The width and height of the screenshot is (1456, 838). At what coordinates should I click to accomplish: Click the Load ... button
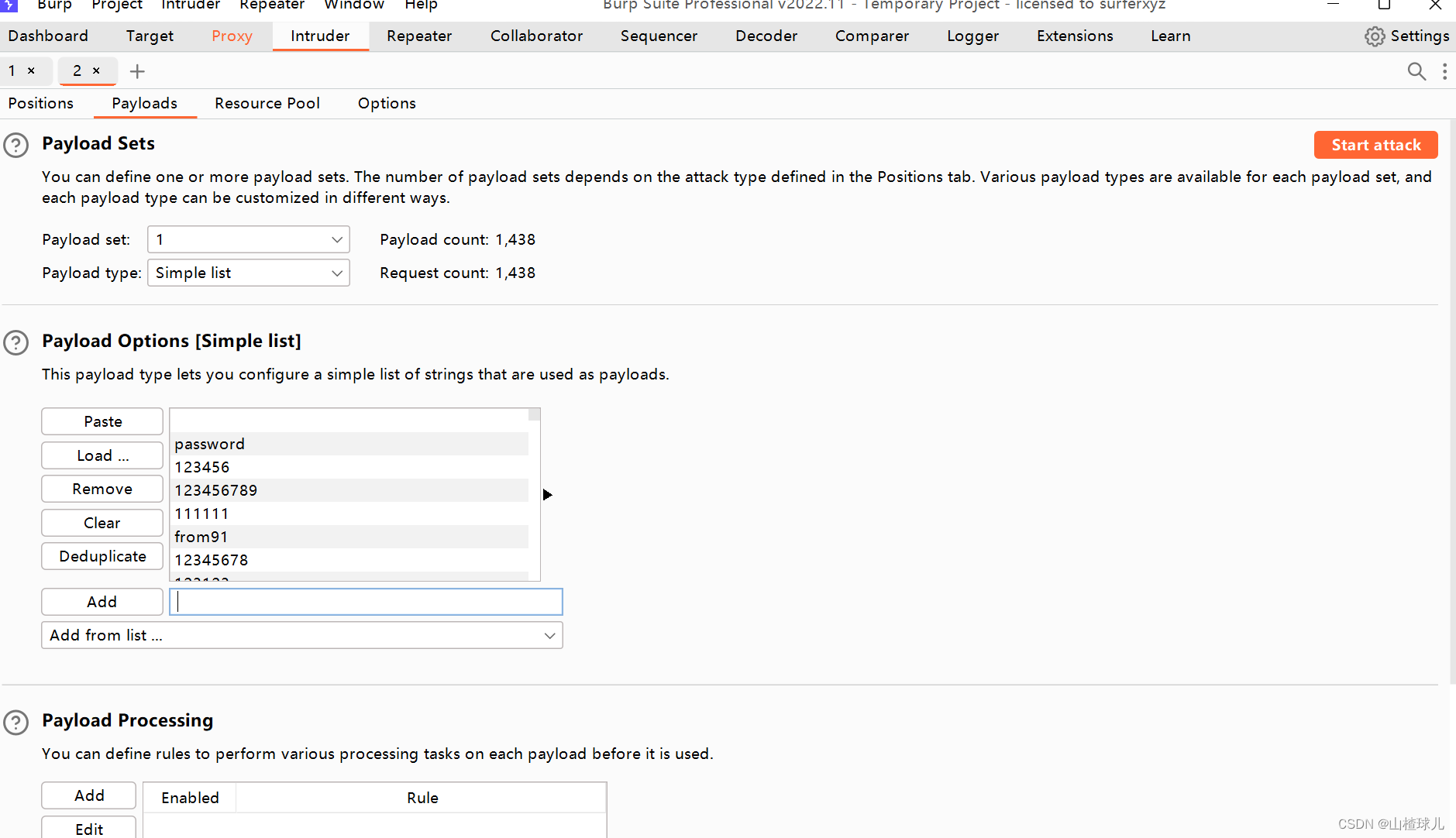[102, 455]
